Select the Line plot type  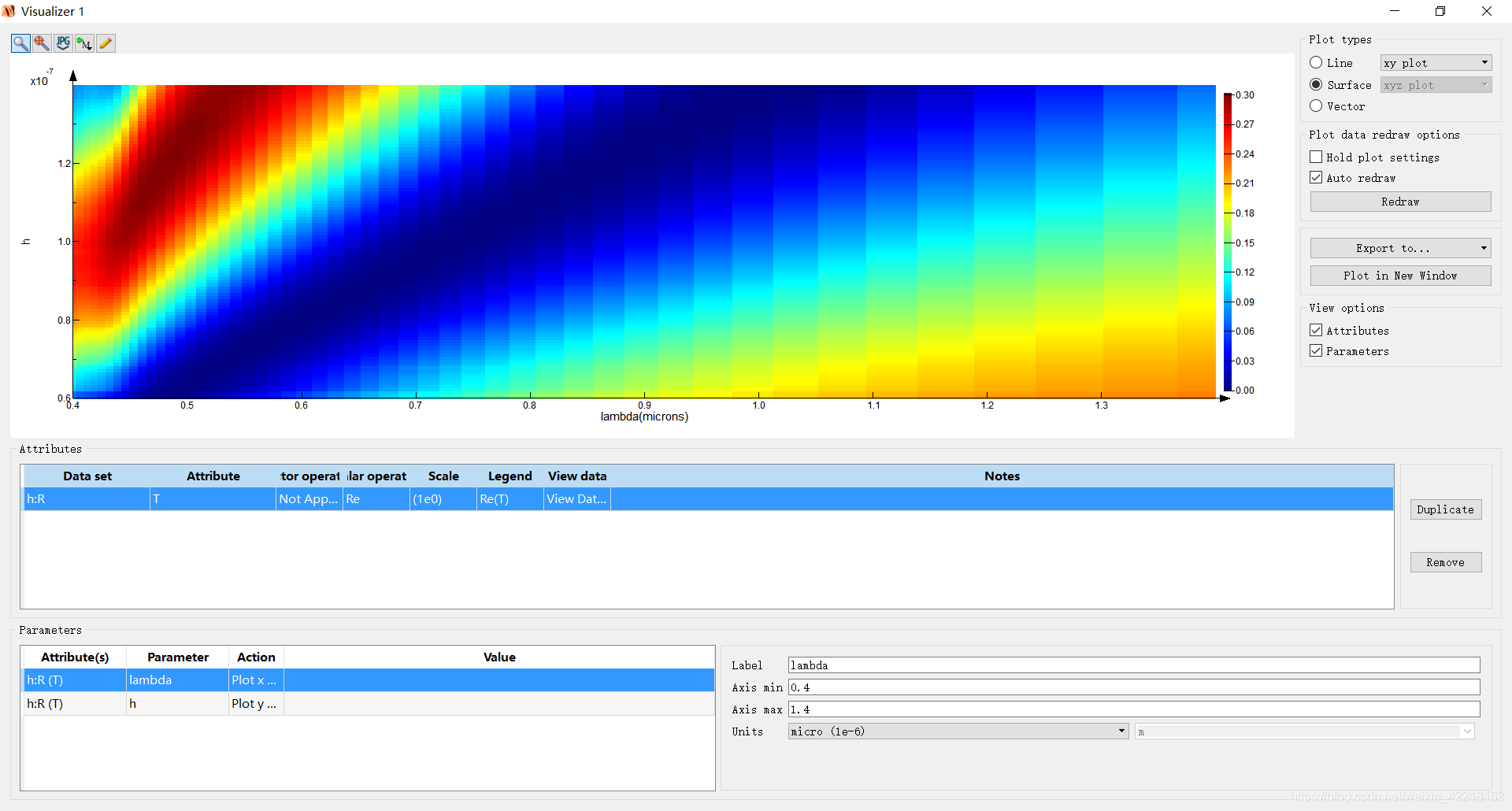coord(1317,62)
